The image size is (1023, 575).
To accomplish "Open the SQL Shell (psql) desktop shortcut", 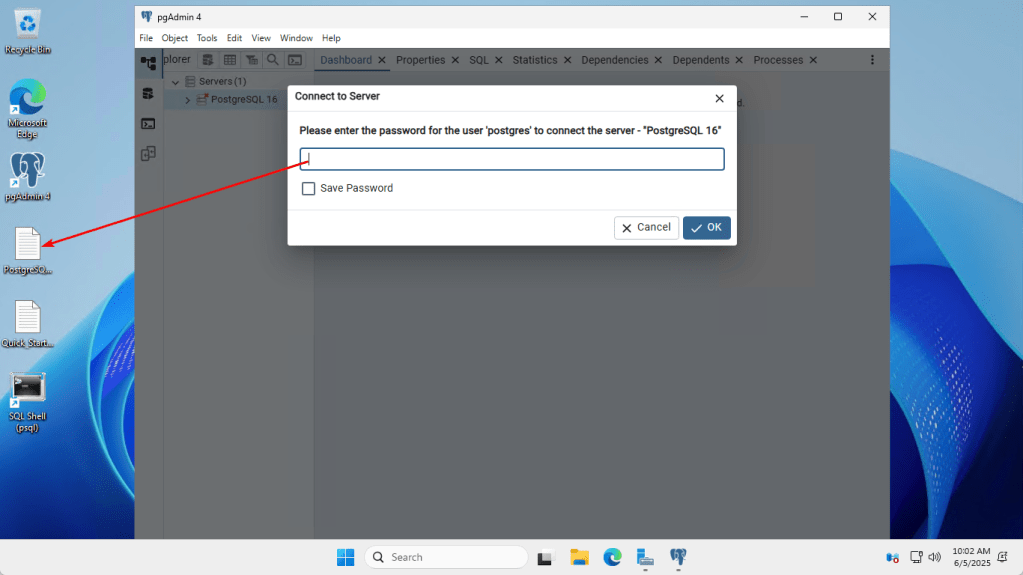I will coord(27,388).
